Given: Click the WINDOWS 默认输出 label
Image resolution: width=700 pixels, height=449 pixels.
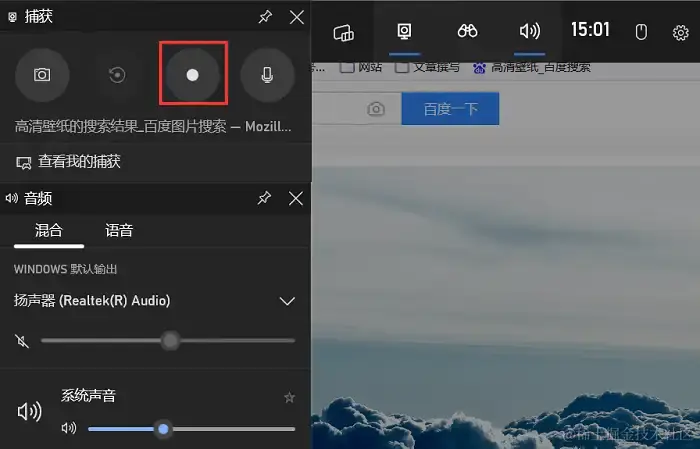Looking at the screenshot, I should click(x=66, y=269).
